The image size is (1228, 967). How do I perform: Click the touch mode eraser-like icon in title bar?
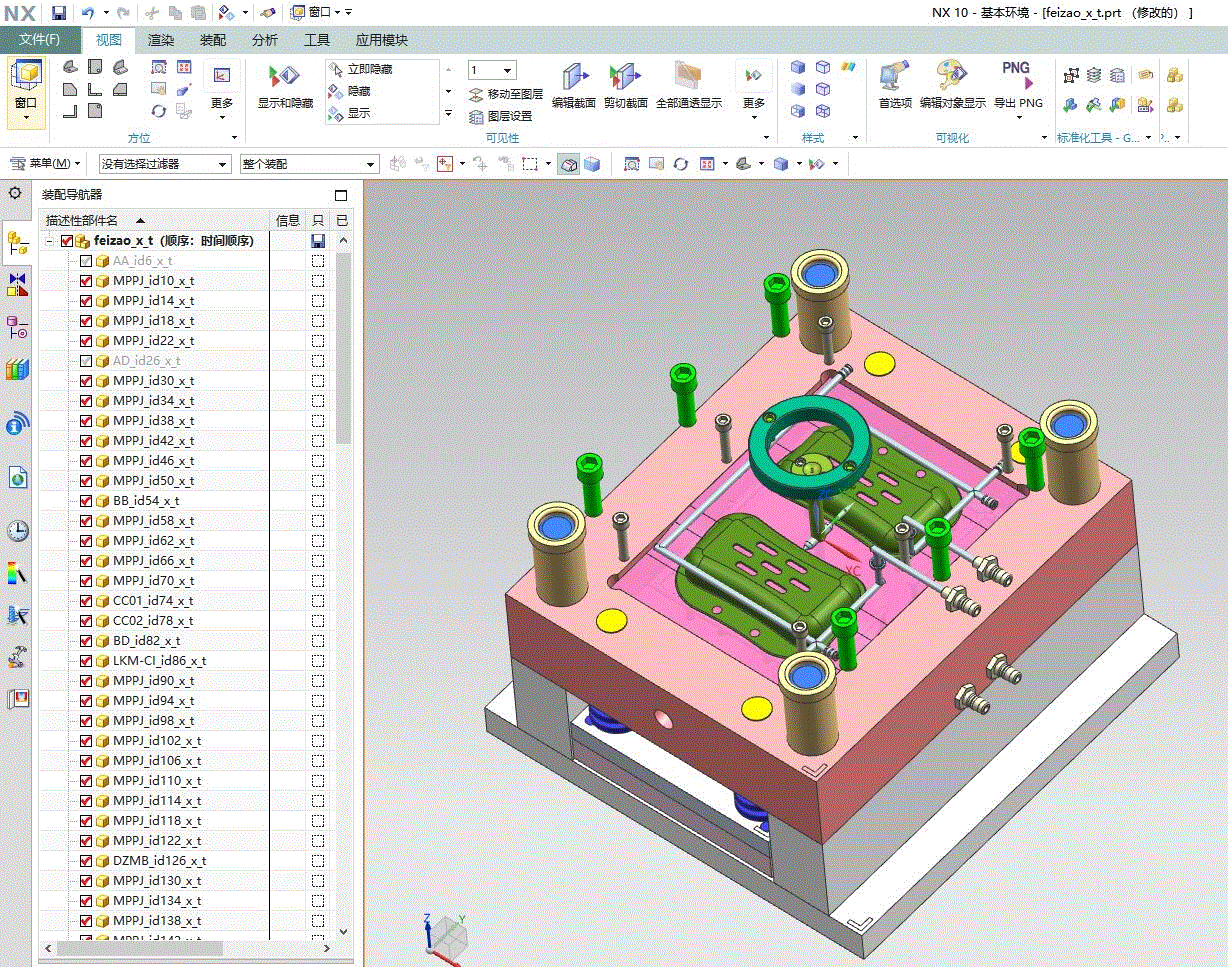[x=268, y=12]
